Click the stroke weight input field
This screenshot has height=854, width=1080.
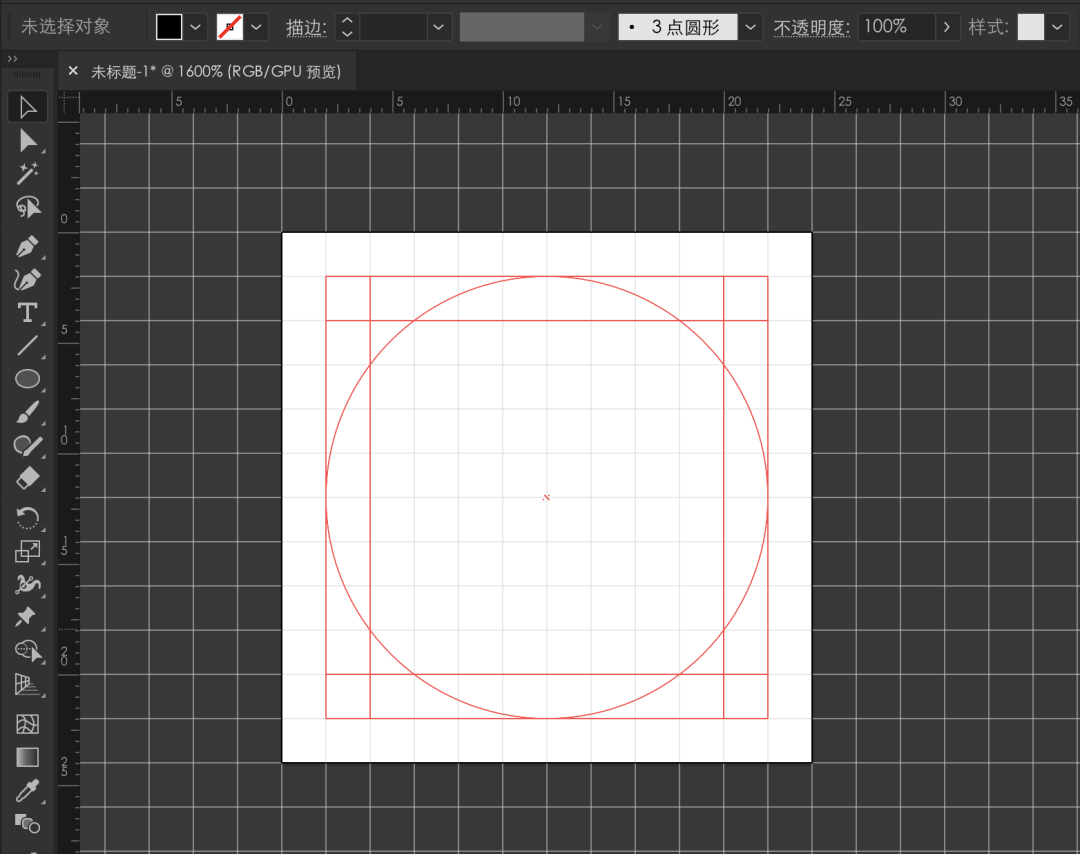[x=393, y=27]
